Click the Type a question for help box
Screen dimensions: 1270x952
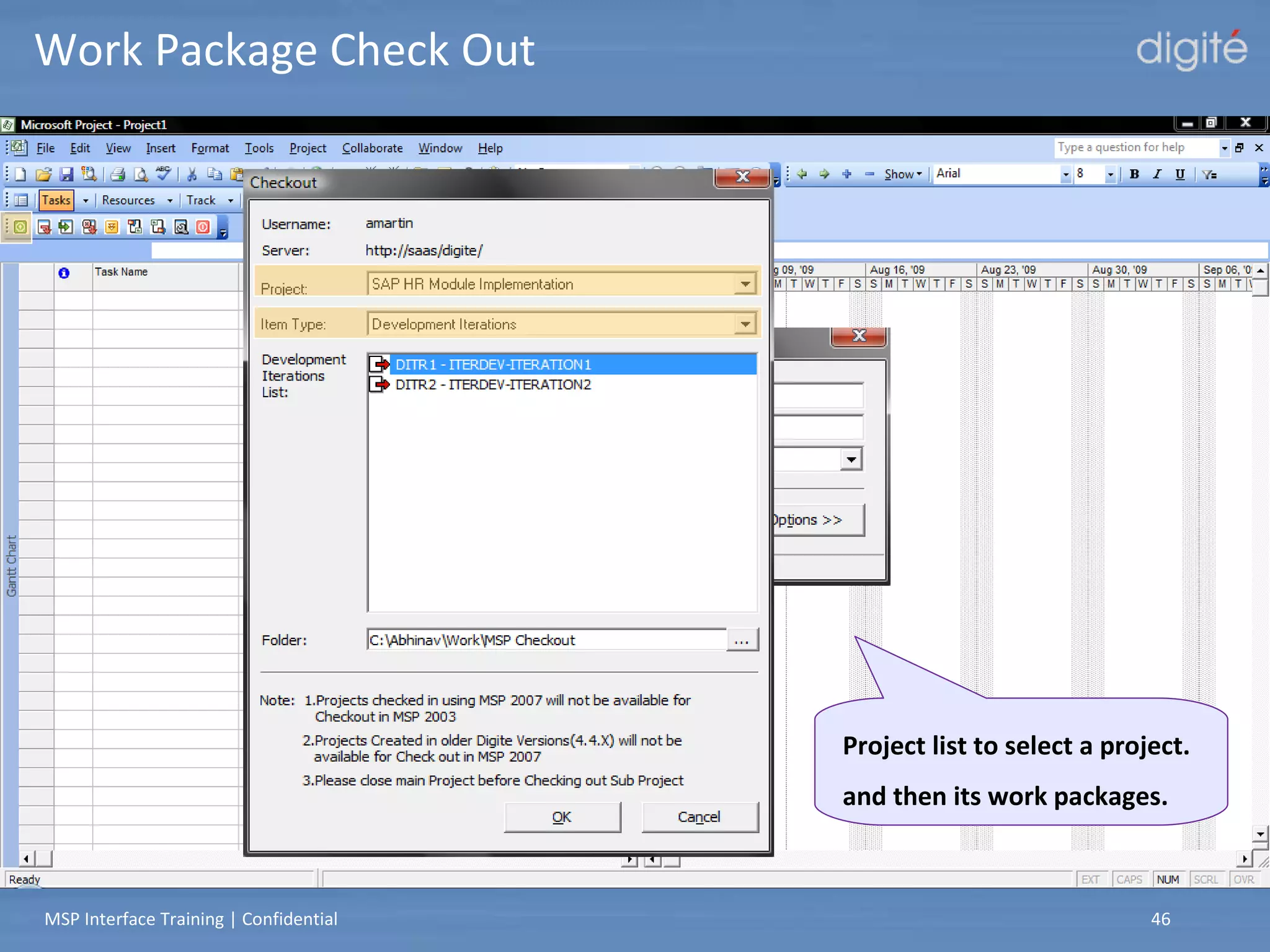pos(1137,148)
